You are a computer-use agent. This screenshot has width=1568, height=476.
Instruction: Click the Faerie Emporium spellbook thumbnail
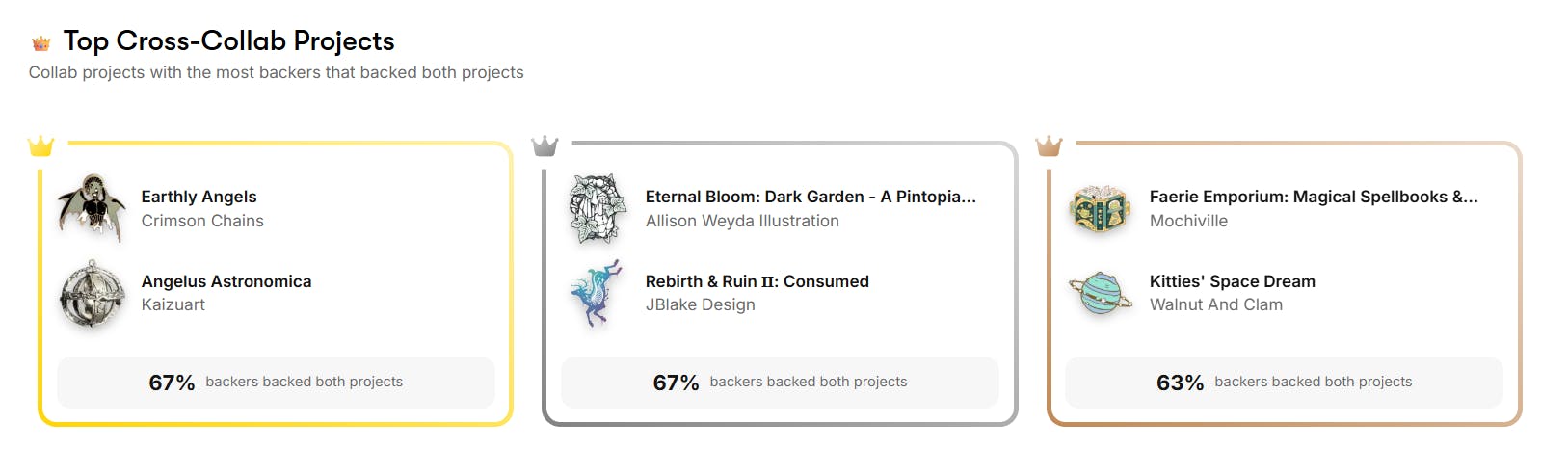tap(1101, 208)
